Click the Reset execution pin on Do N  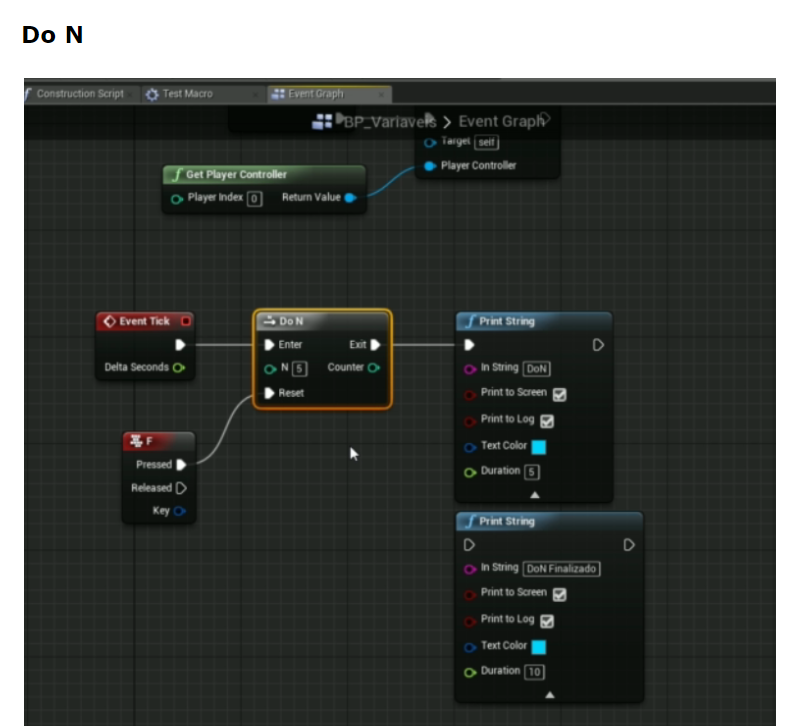click(x=269, y=393)
